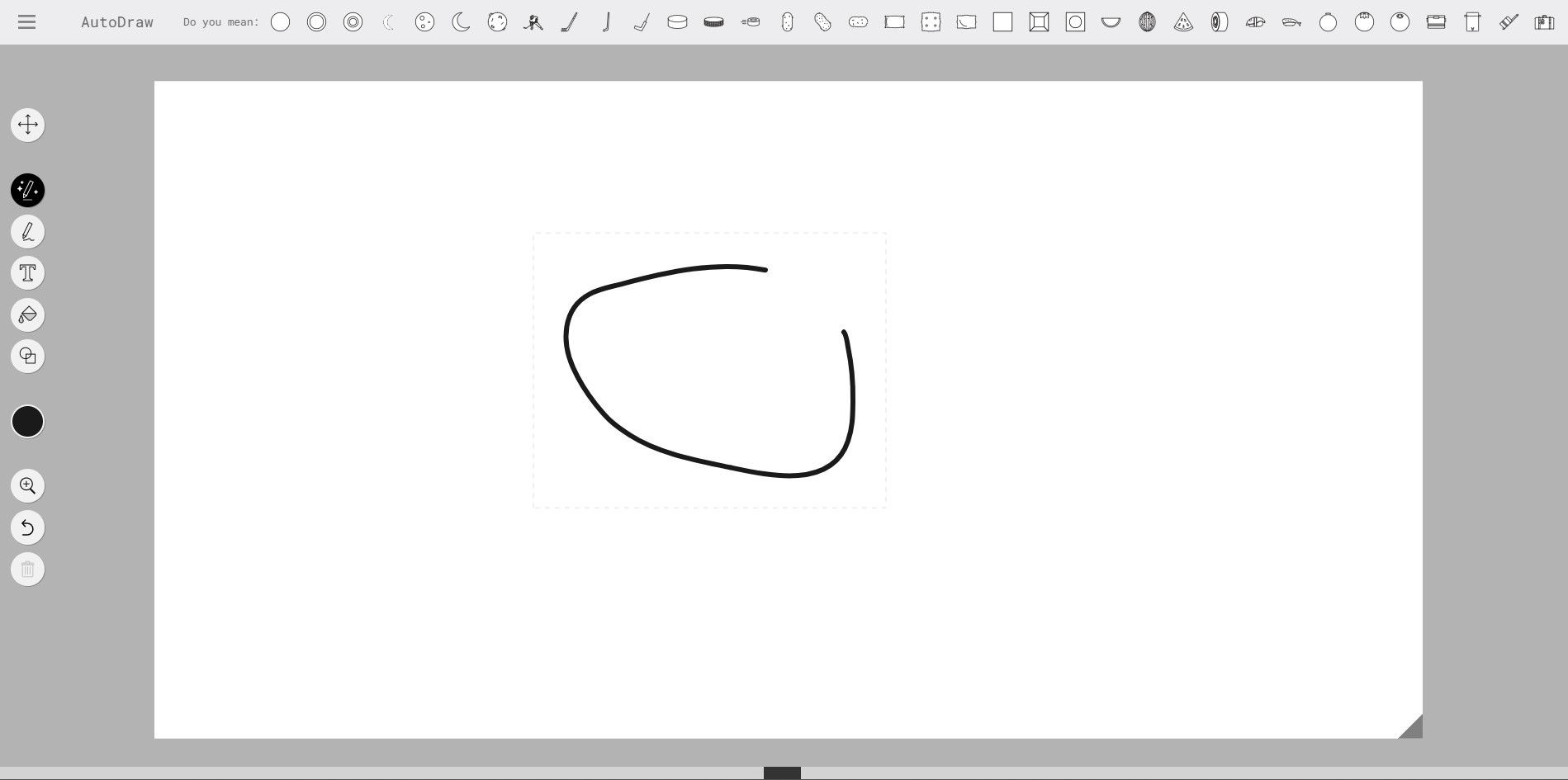Screen dimensions: 1568x780
Task: Pick the bold crescent moon suggestion
Action: [x=461, y=22]
